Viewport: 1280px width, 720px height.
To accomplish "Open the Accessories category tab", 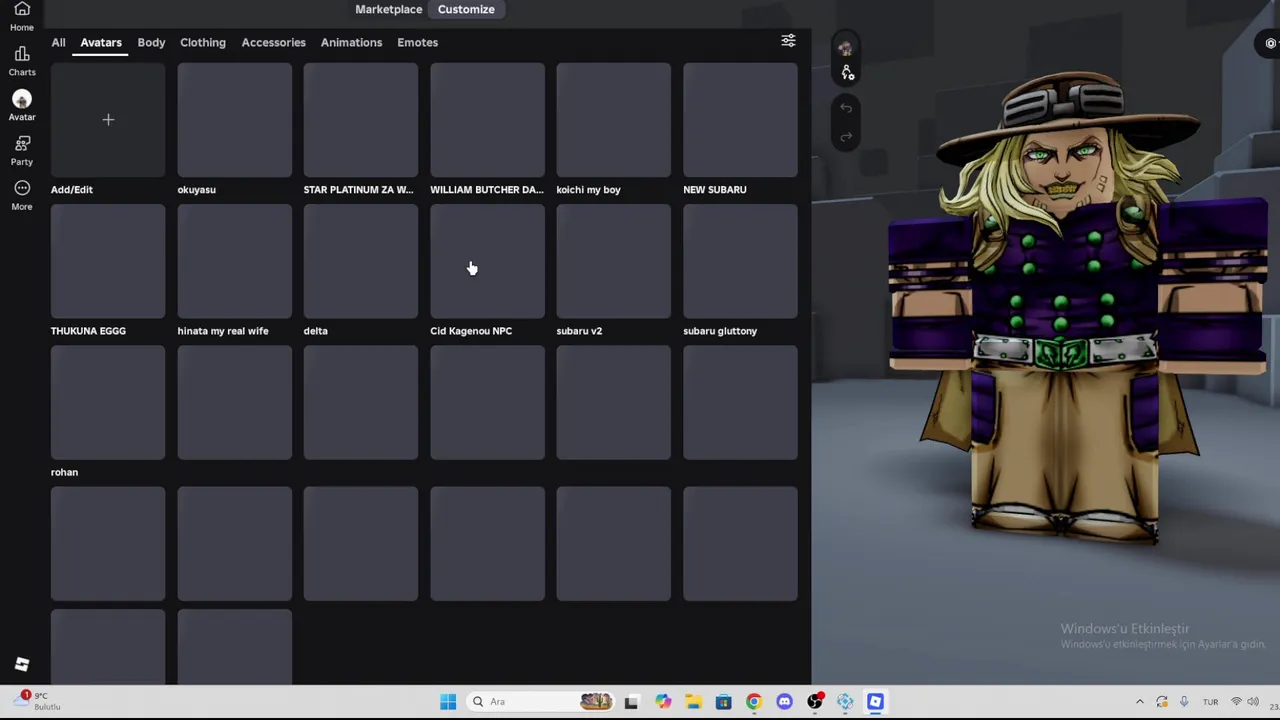I will (273, 42).
